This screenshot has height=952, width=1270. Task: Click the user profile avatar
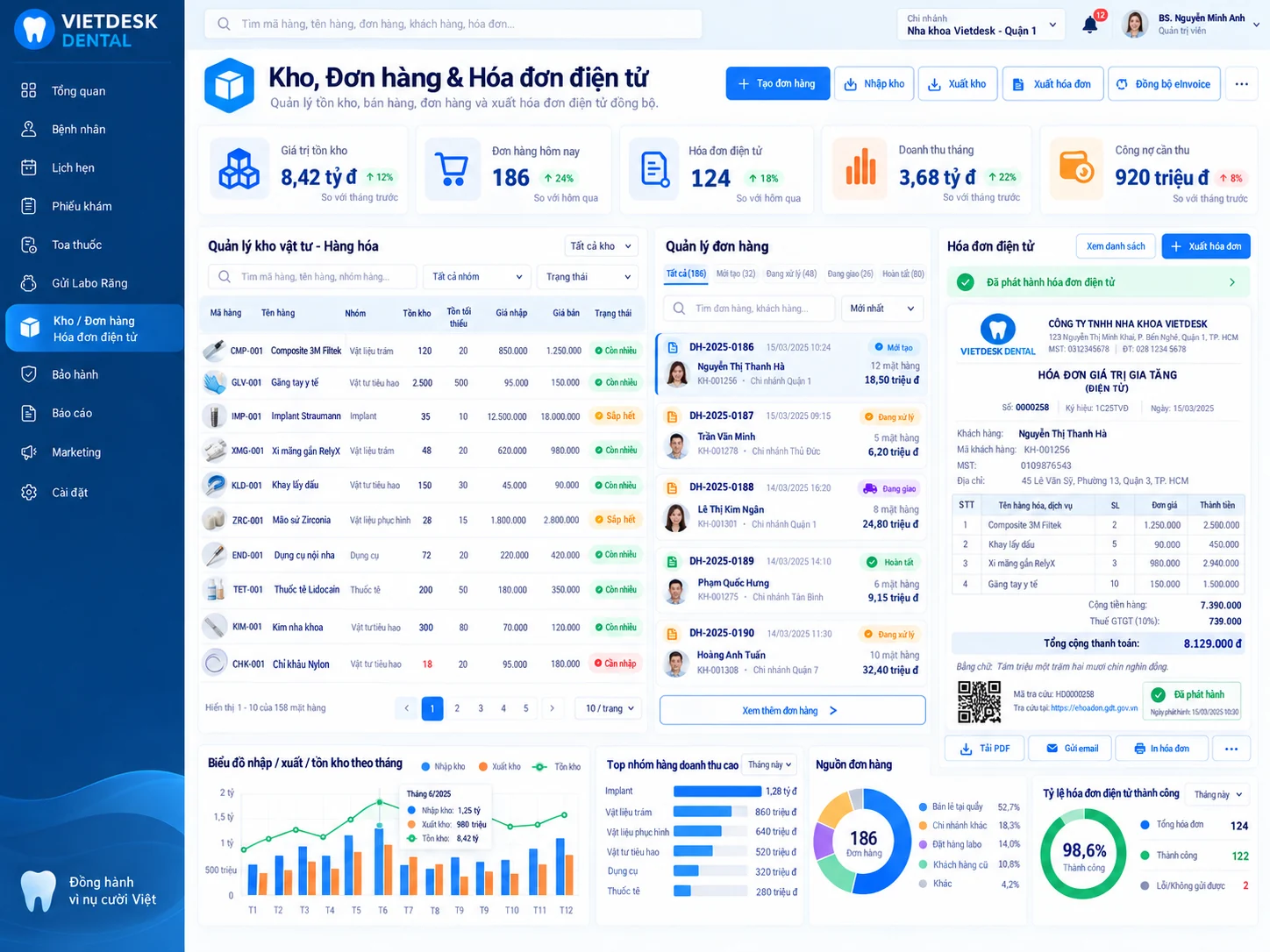click(1135, 25)
